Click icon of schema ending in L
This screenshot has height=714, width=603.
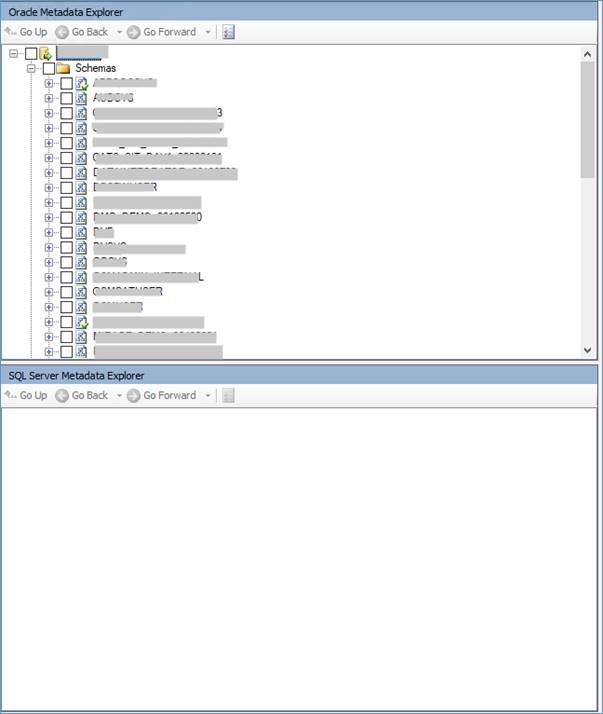tap(81, 277)
